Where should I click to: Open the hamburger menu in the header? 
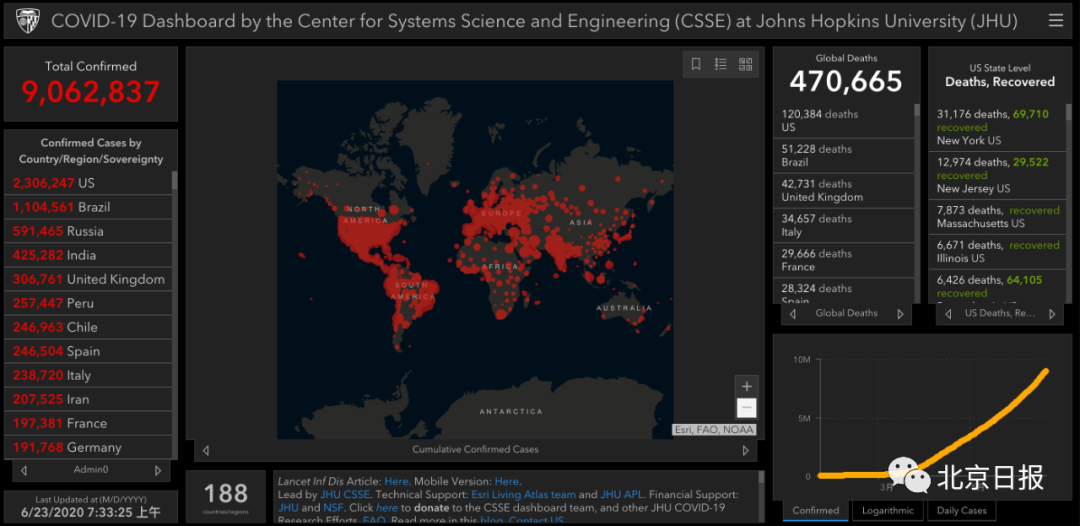click(x=1055, y=21)
